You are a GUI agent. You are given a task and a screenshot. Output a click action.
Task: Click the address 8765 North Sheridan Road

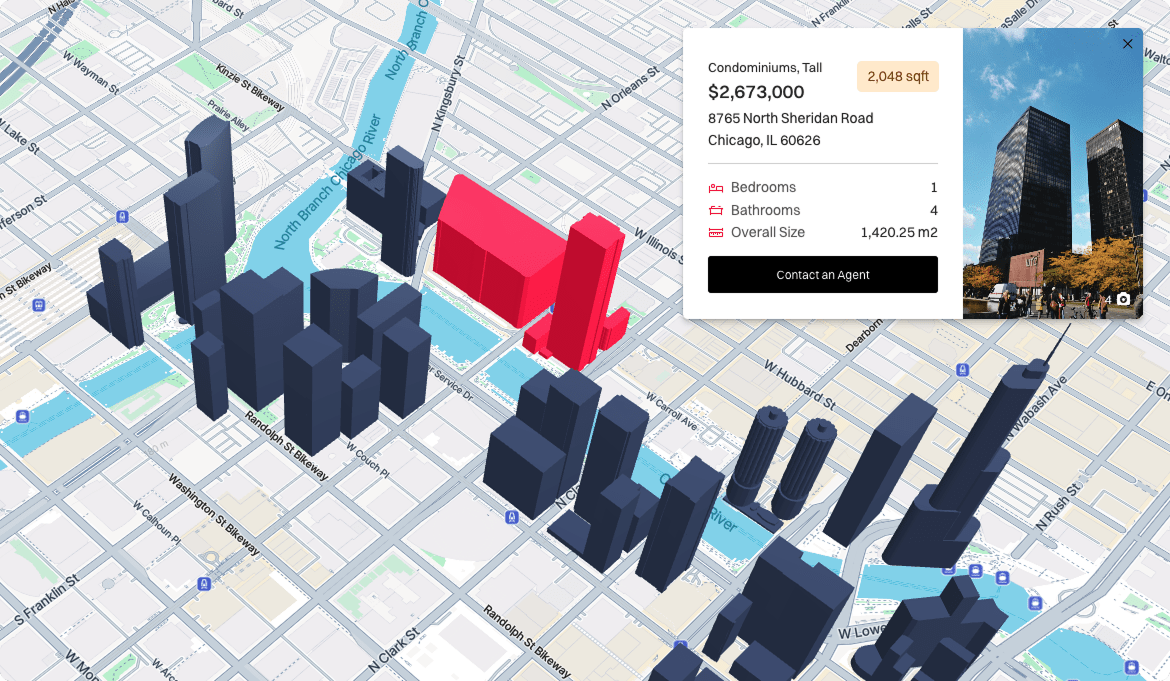point(790,118)
